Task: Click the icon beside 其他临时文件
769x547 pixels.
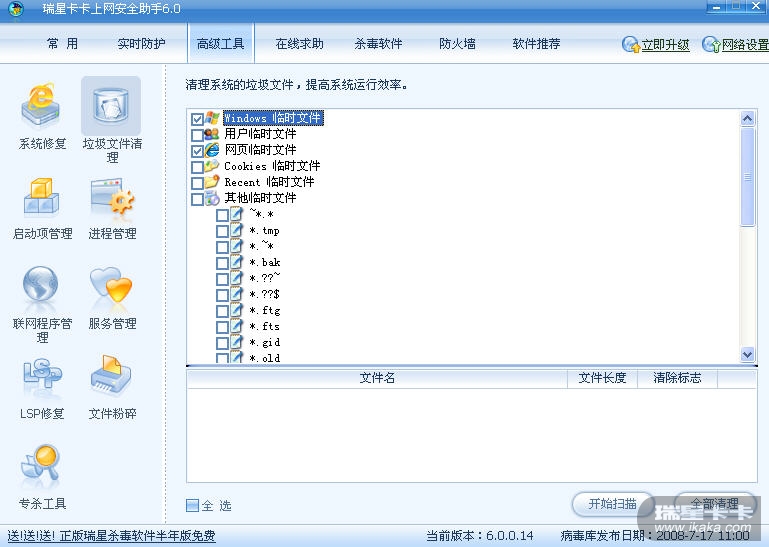Action: pyautogui.click(x=212, y=198)
